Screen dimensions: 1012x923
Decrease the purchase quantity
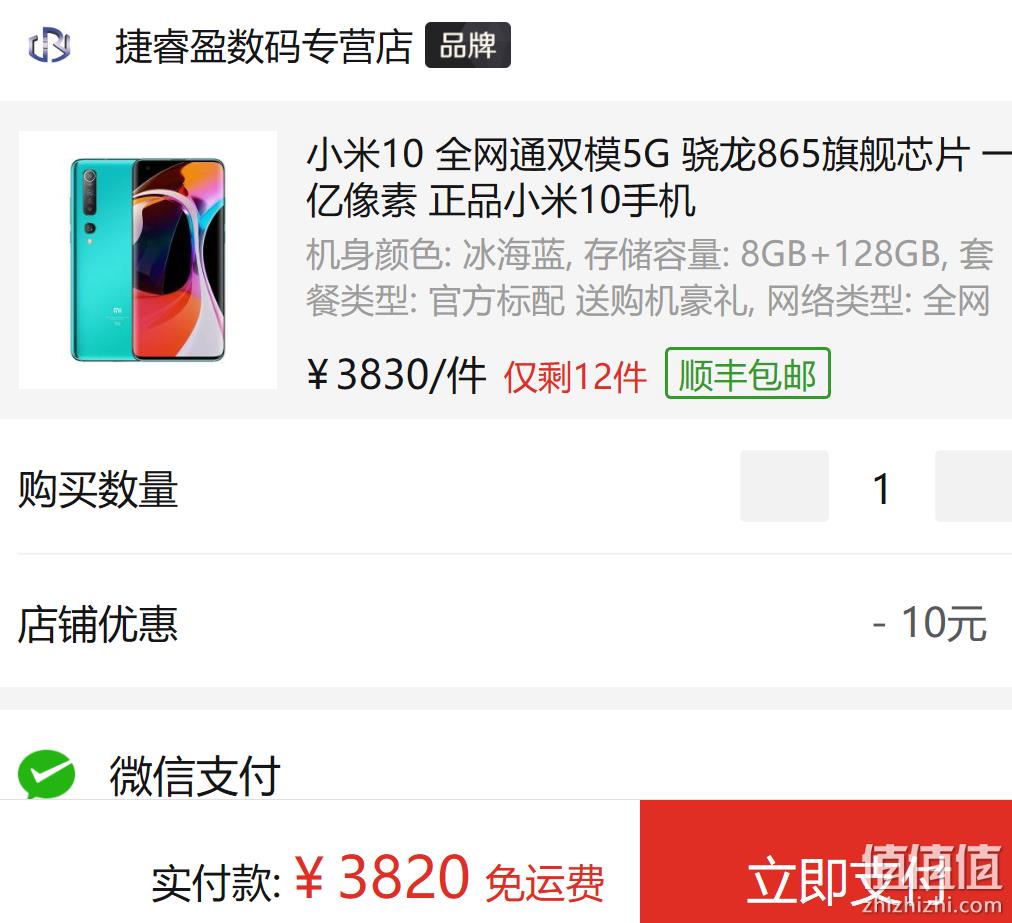coord(784,486)
